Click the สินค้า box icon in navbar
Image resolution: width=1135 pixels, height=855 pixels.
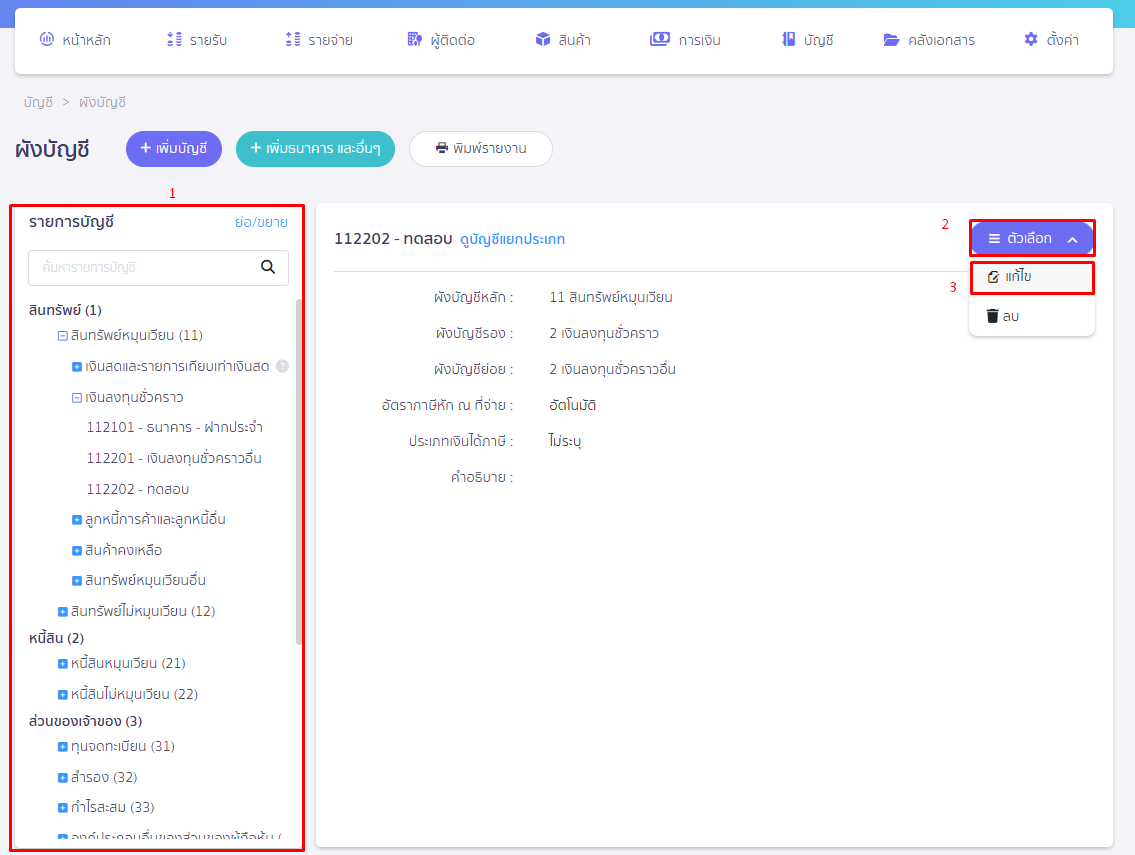[543, 40]
